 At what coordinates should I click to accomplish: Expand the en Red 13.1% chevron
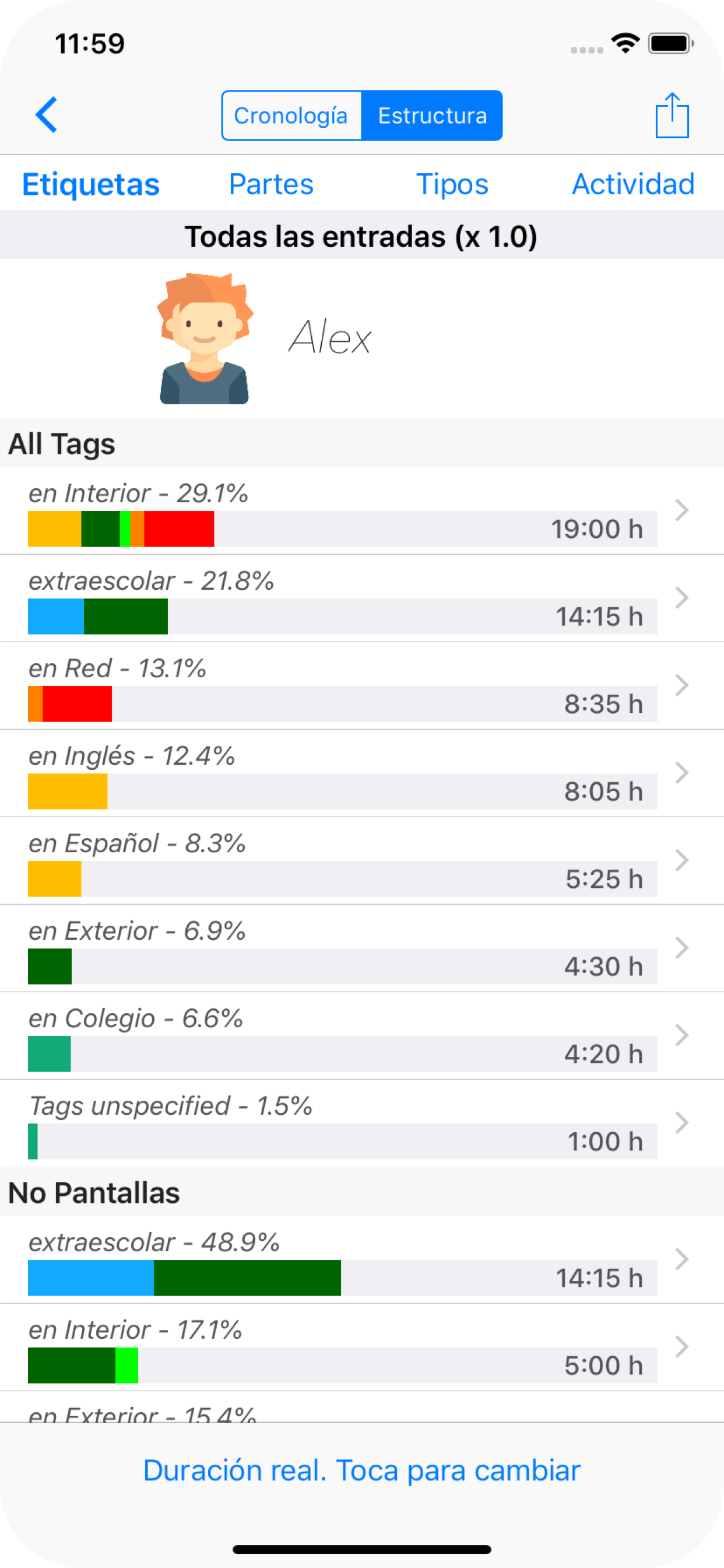[681, 685]
